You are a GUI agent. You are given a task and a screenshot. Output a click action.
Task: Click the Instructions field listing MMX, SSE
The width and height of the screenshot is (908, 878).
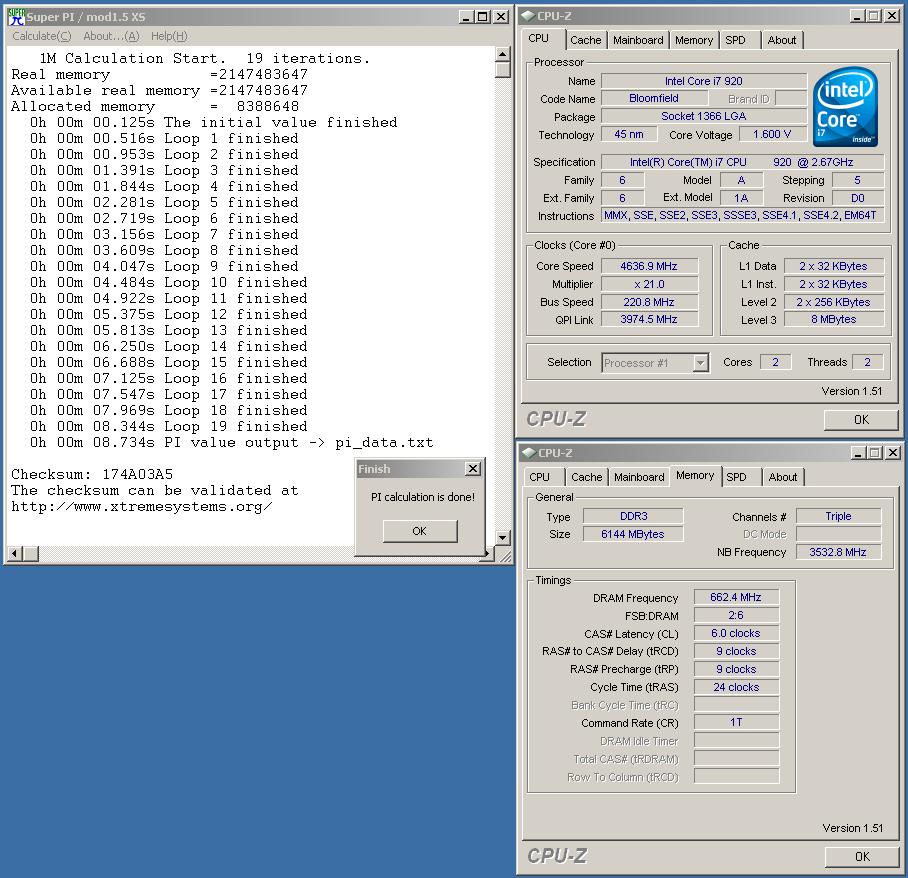pos(743,215)
